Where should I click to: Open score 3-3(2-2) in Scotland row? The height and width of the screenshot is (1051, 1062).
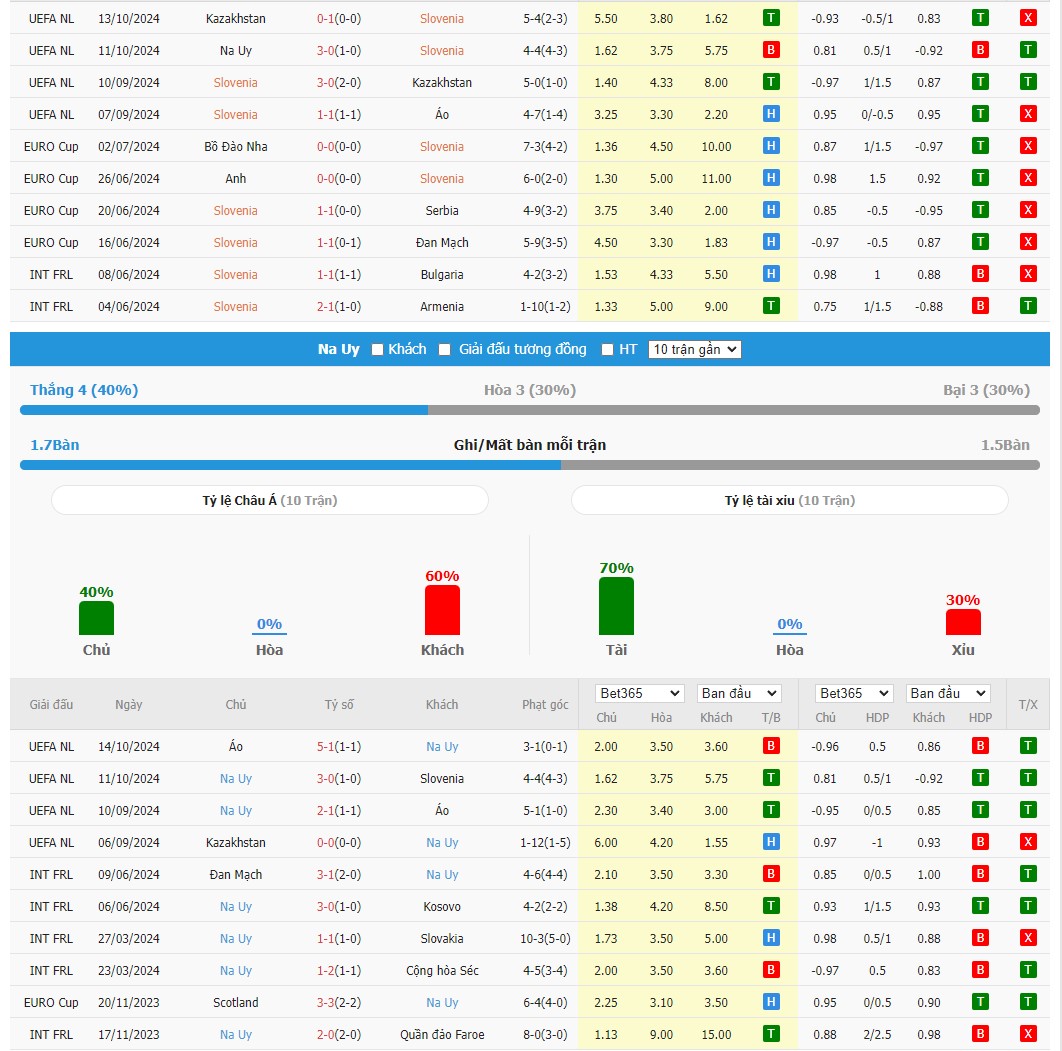[x=339, y=1002]
